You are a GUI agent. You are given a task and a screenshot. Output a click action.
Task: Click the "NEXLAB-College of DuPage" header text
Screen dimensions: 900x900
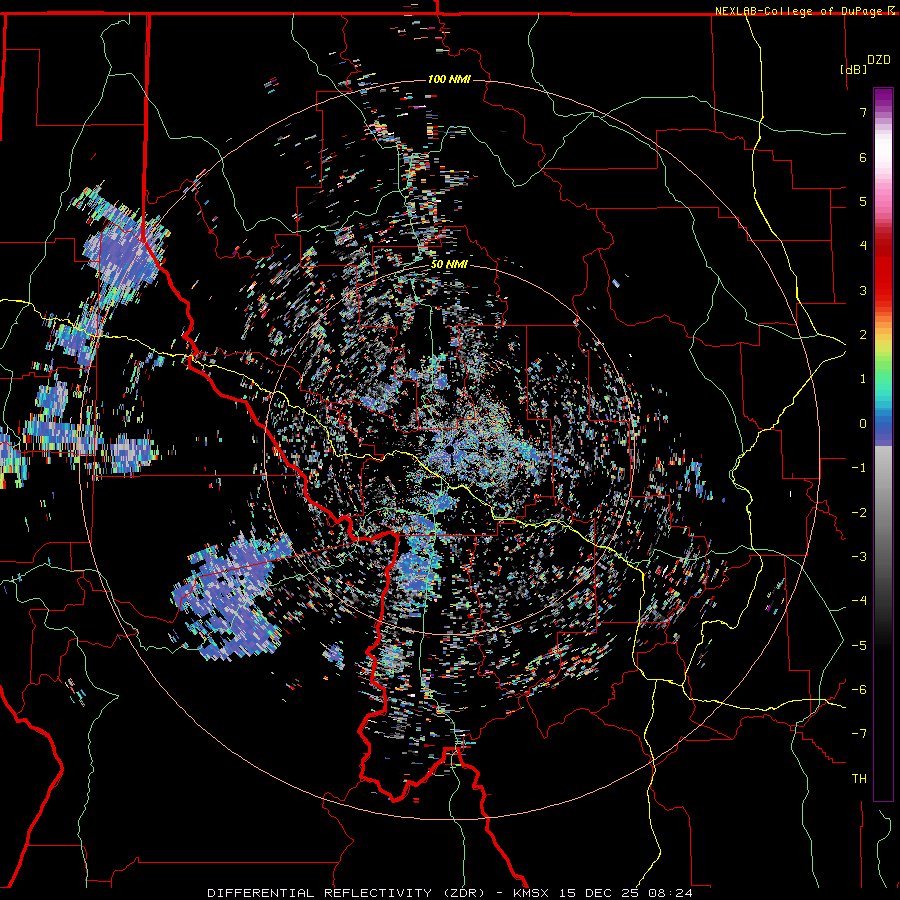pos(798,11)
